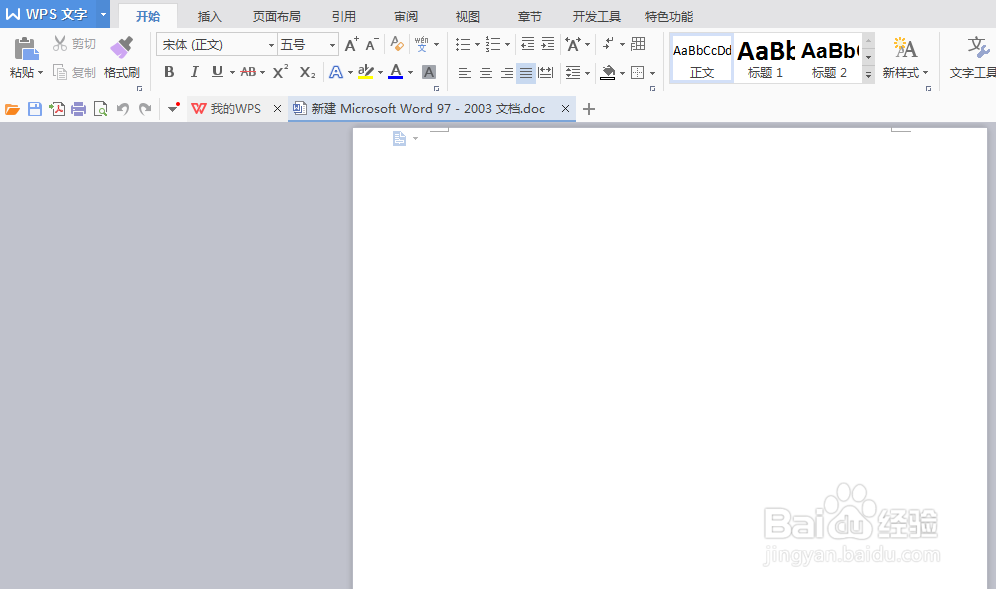Export to PDF icon
Image resolution: width=996 pixels, height=589 pixels.
[x=57, y=109]
